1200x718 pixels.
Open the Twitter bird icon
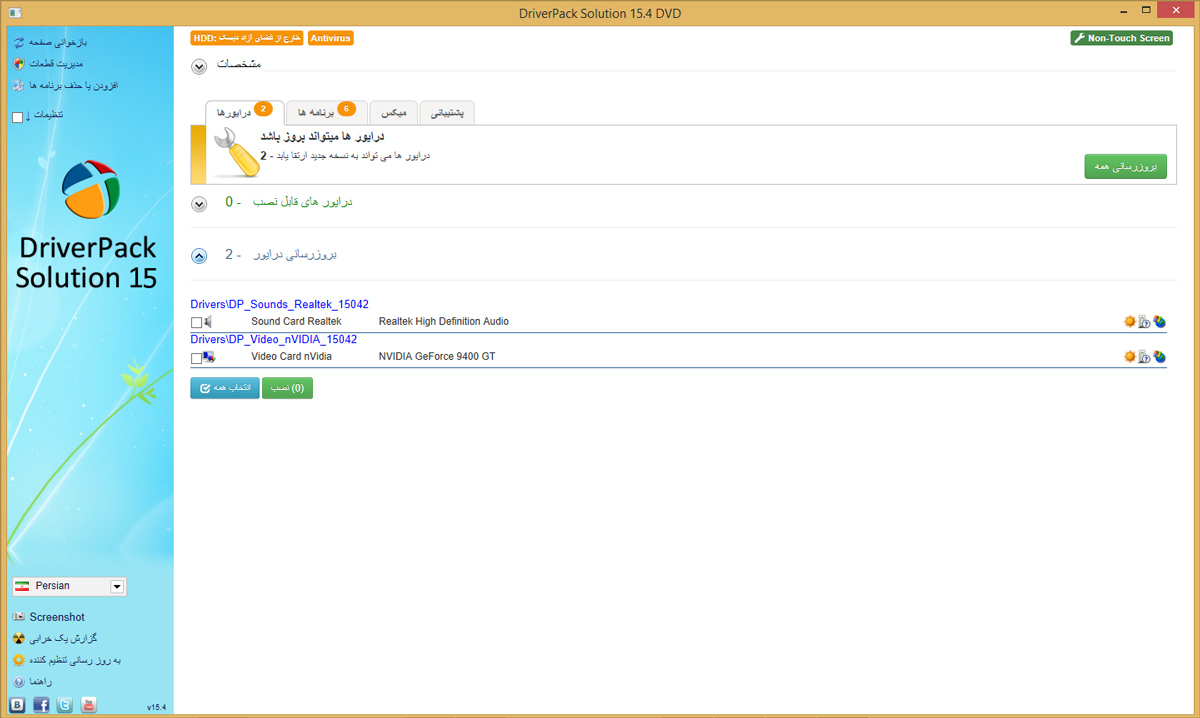(65, 705)
